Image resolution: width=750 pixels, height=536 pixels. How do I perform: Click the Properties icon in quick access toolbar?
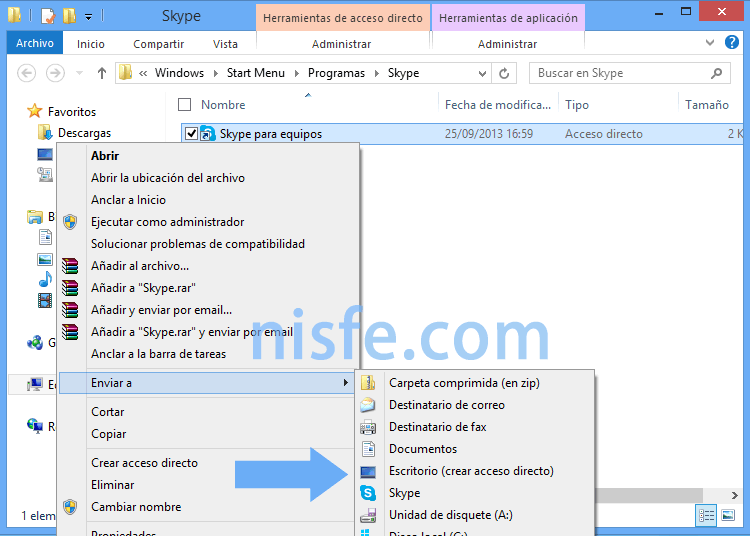tap(48, 16)
